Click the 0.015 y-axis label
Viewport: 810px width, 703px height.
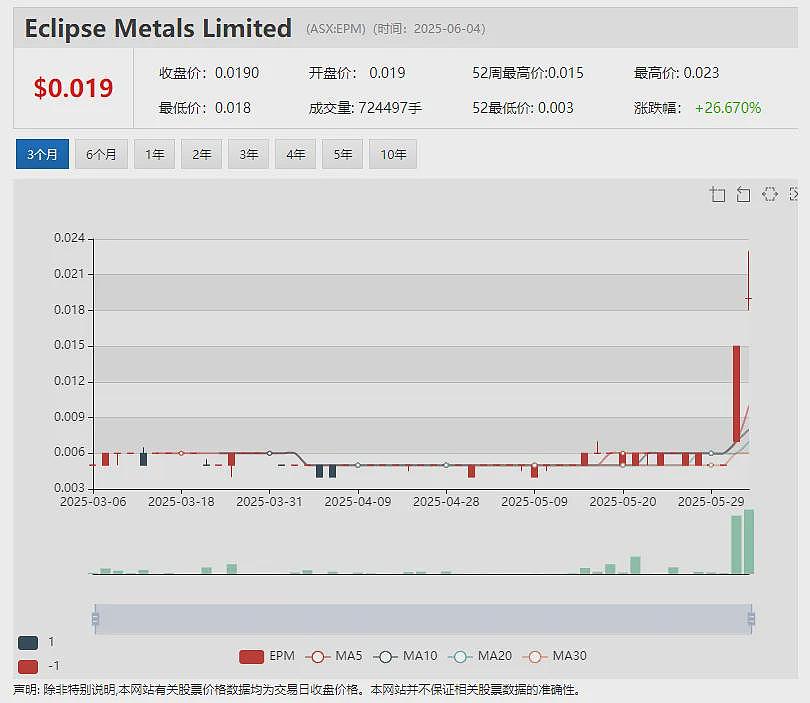click(69, 345)
